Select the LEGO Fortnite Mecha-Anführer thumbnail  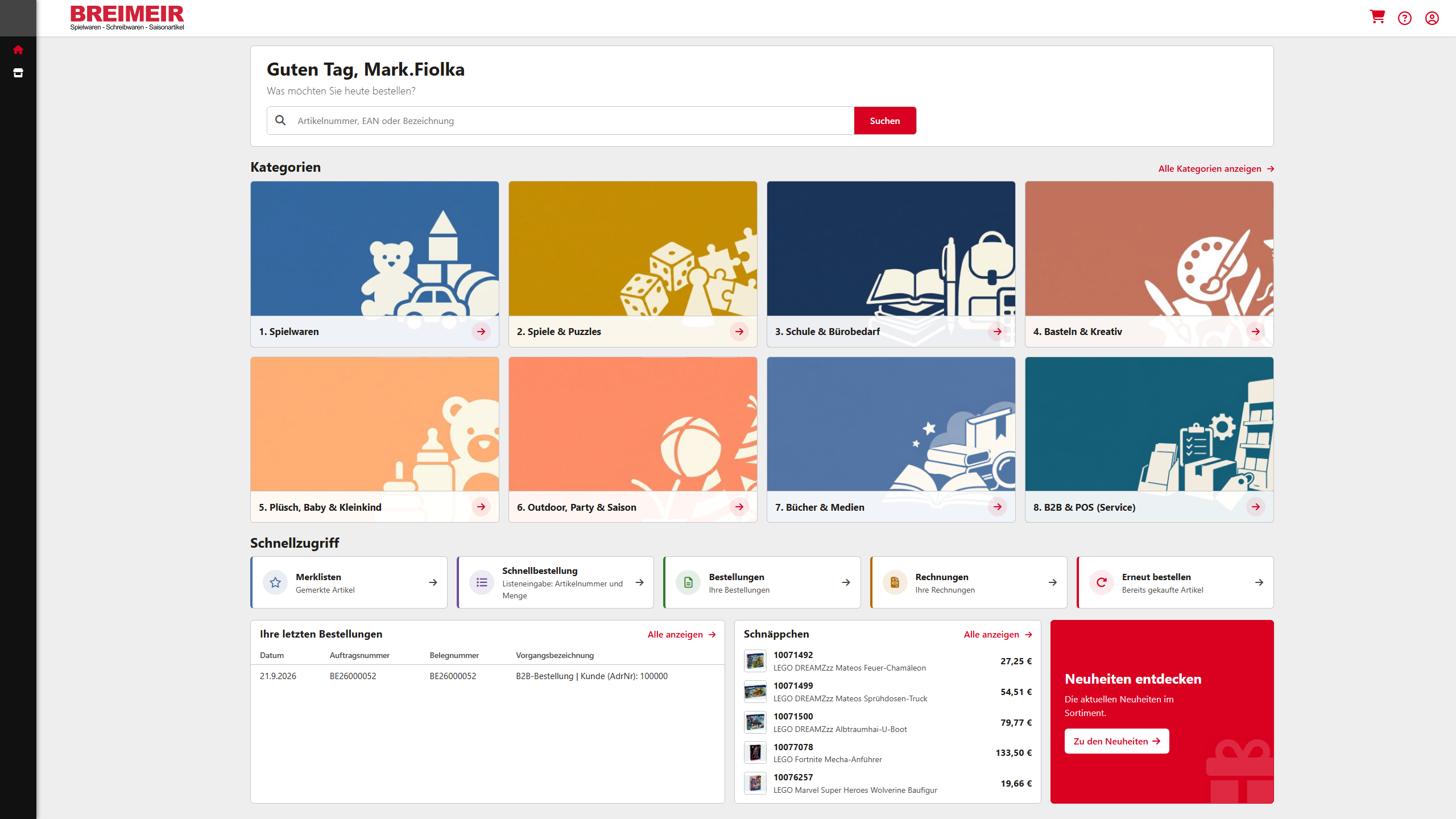tap(755, 753)
